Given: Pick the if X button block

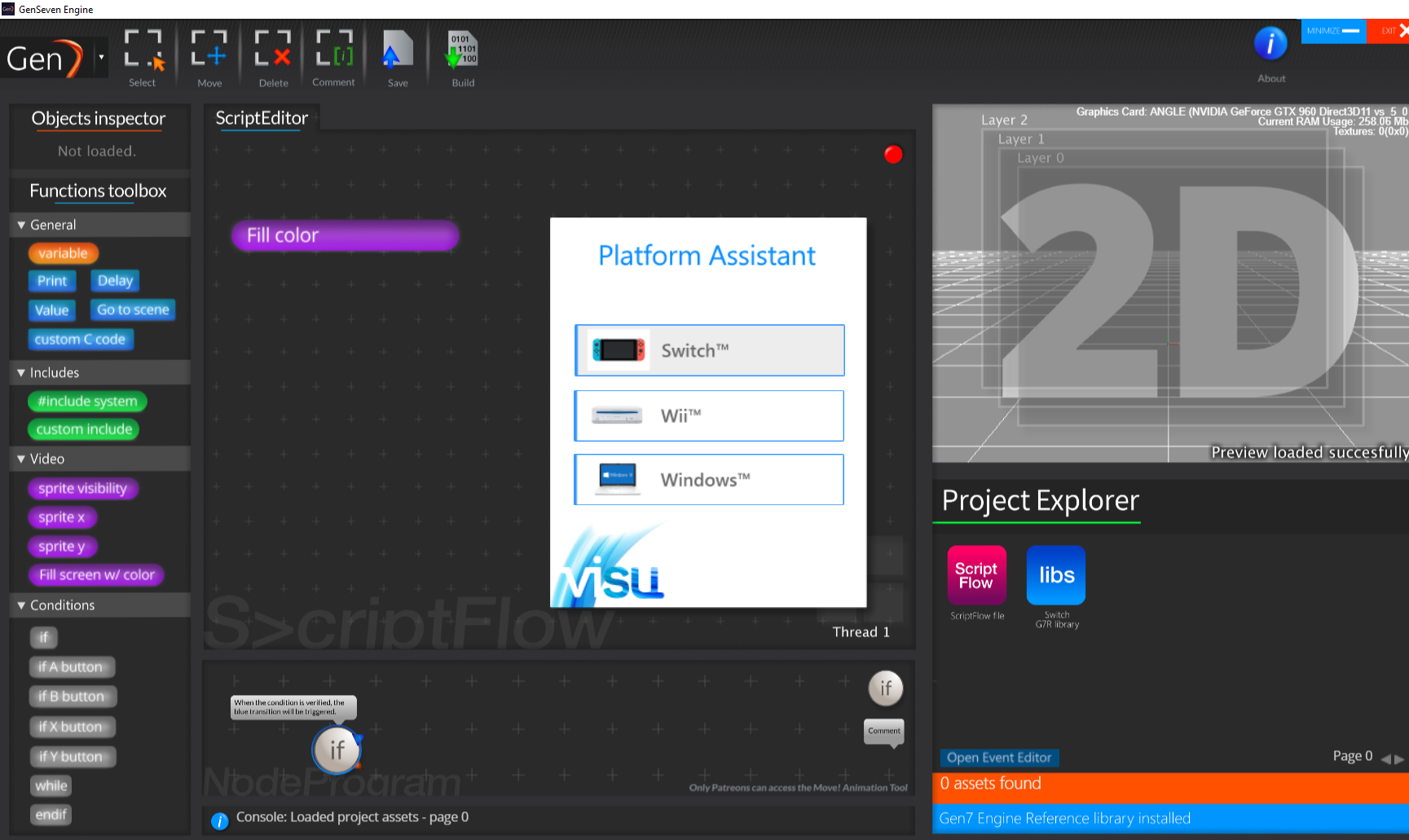Looking at the screenshot, I should coord(73,727).
